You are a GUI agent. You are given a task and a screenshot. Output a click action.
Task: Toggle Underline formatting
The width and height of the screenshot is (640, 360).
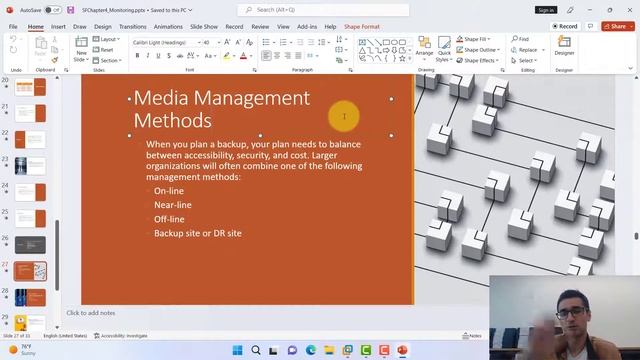pos(158,56)
